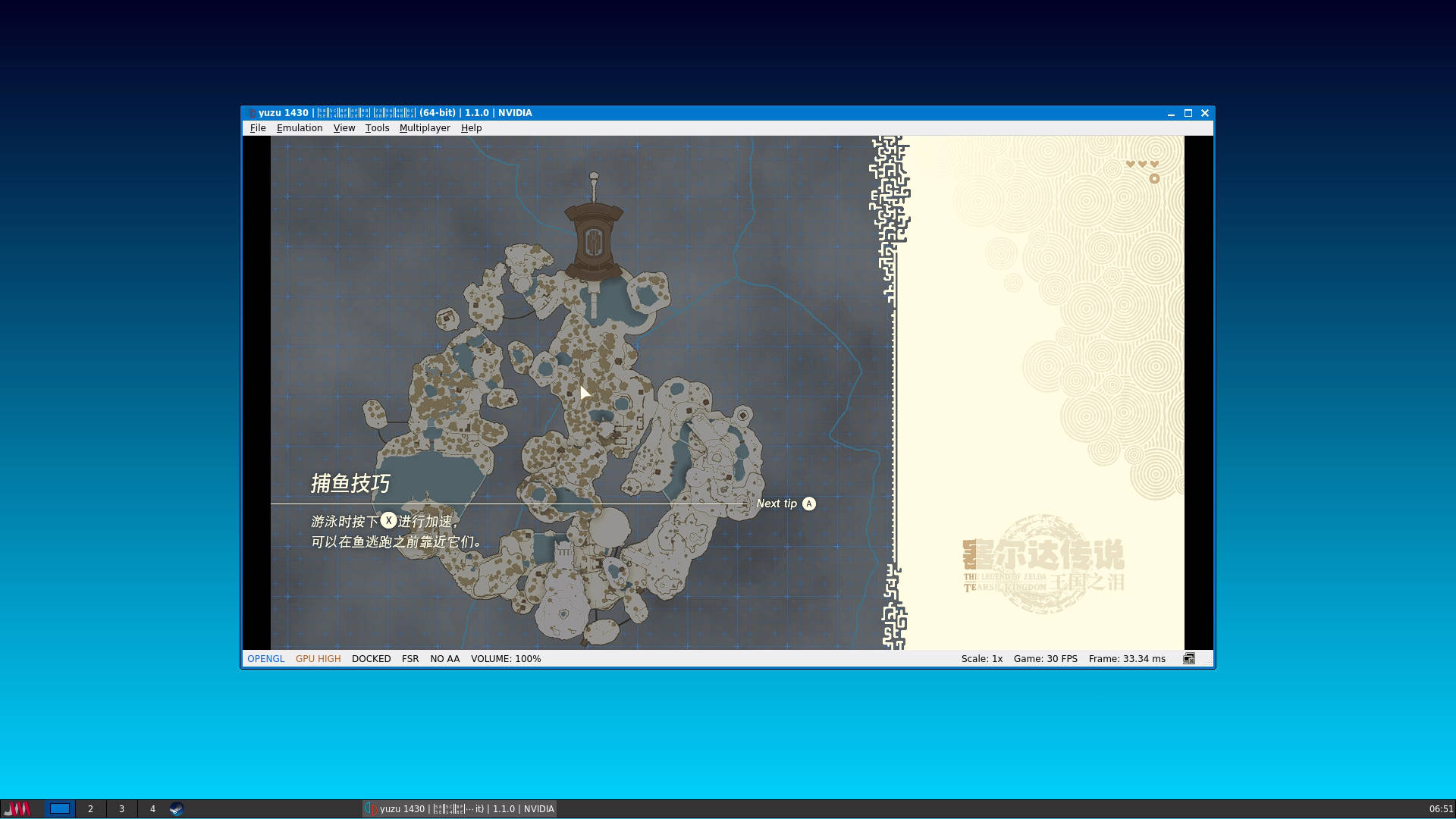This screenshot has height=819, width=1456.
Task: Switch to virtual desktop 3
Action: (x=121, y=808)
